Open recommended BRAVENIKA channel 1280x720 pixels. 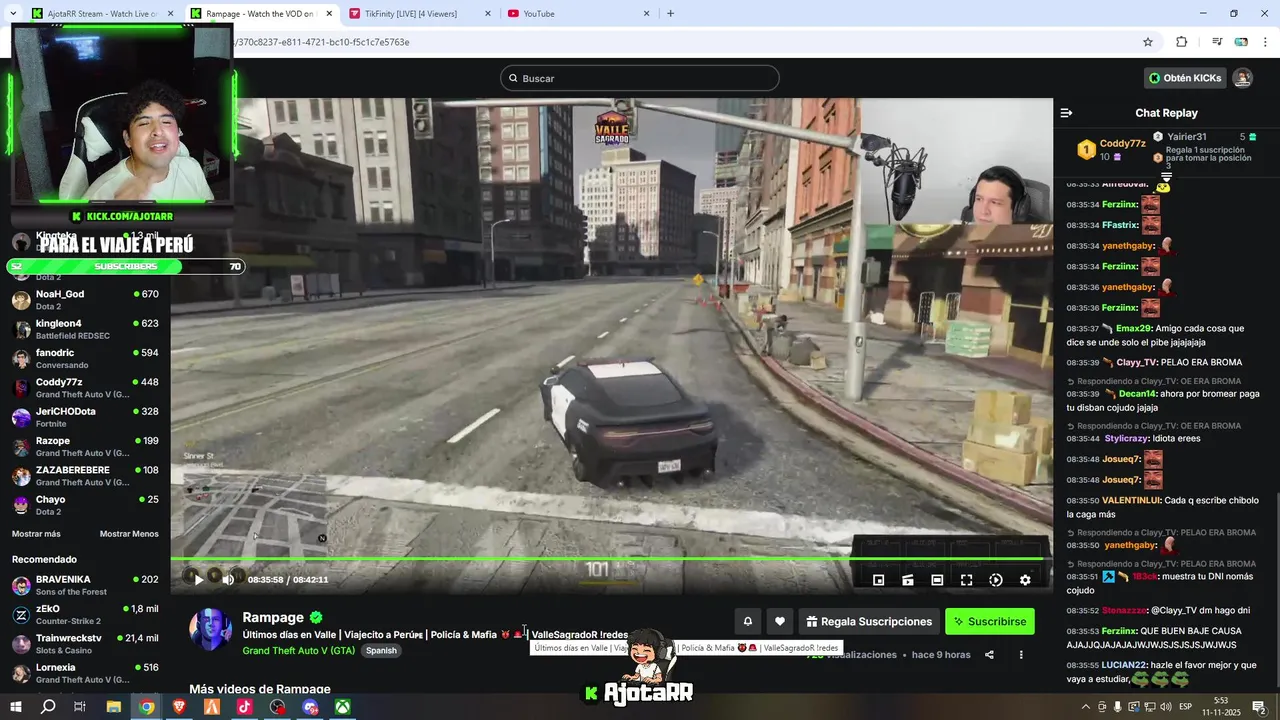click(85, 585)
